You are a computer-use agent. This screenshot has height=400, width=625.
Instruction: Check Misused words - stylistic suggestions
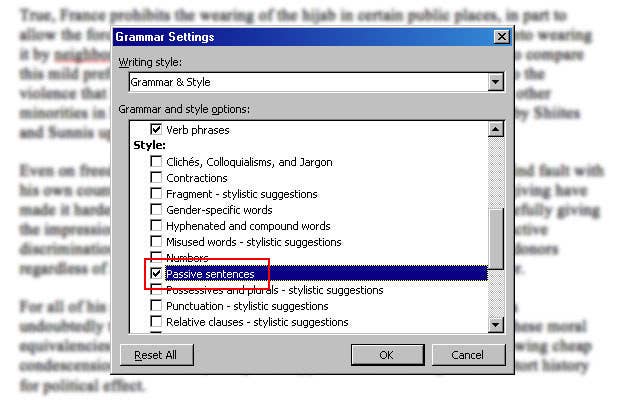tap(156, 242)
